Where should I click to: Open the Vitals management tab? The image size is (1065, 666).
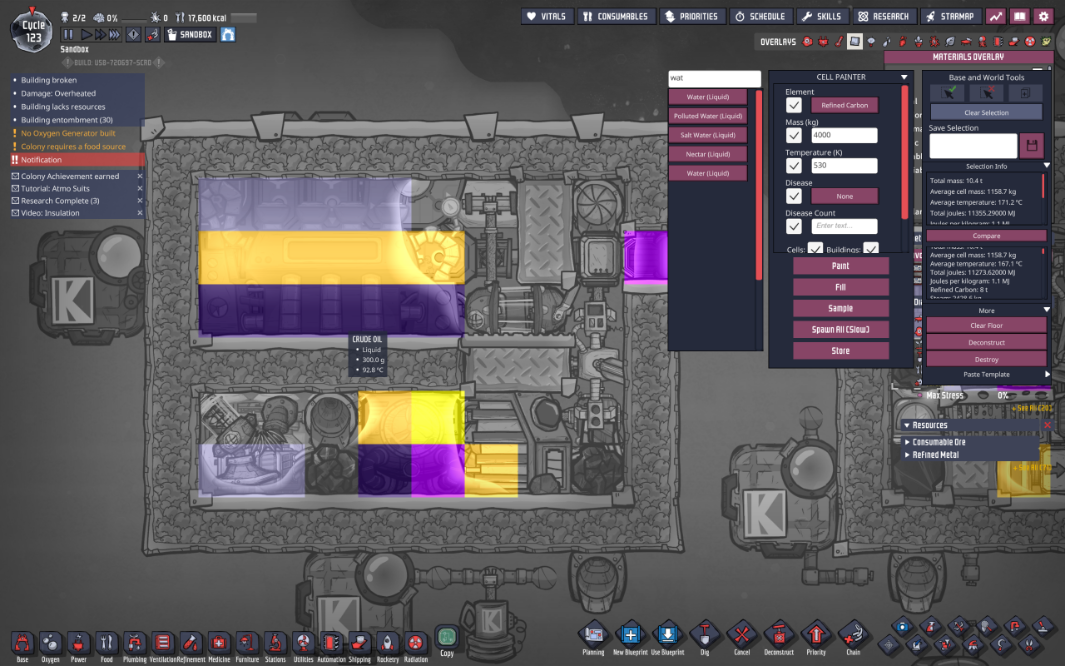pyautogui.click(x=547, y=16)
